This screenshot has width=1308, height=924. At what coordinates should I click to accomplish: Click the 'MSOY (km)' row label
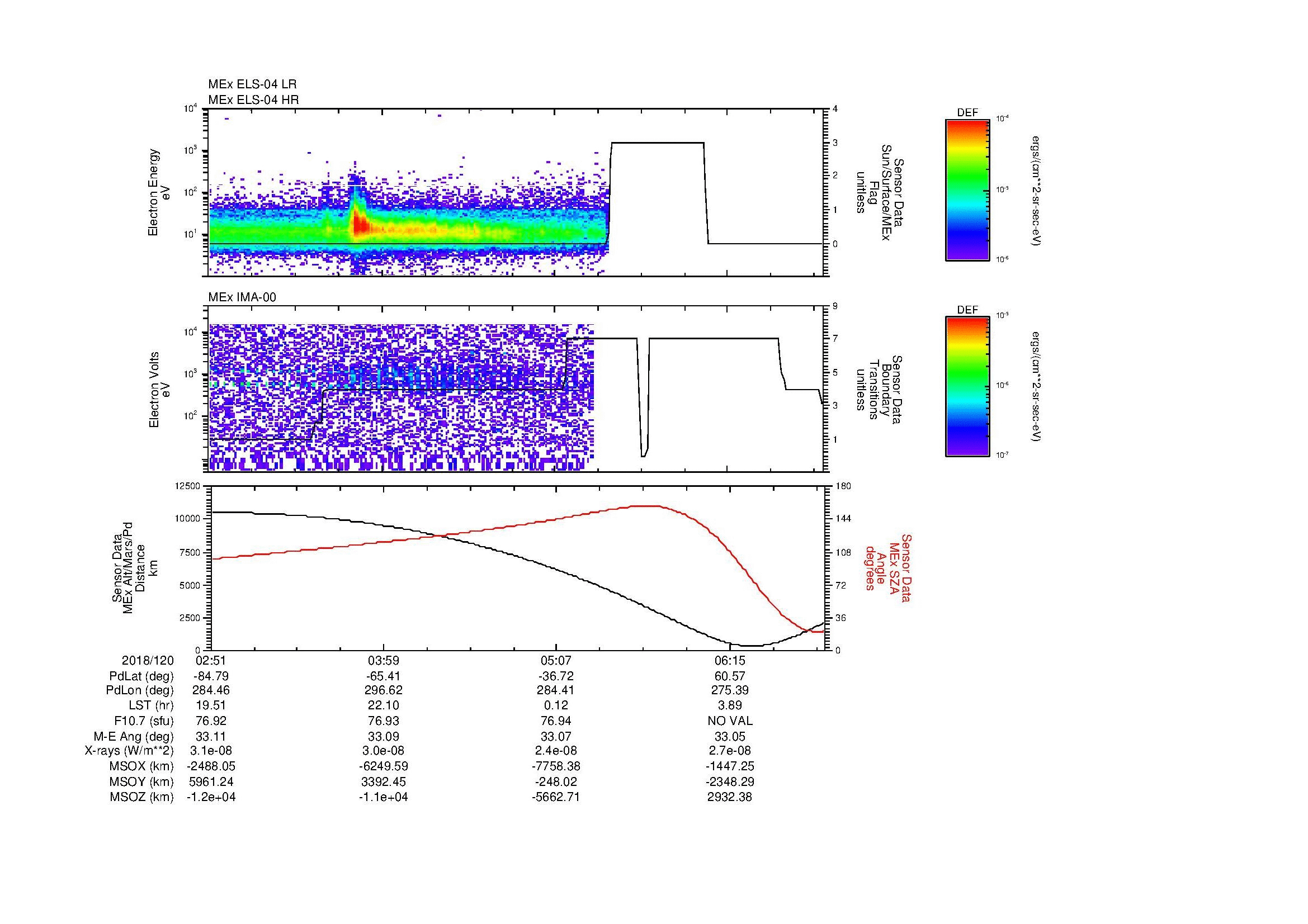[x=142, y=781]
